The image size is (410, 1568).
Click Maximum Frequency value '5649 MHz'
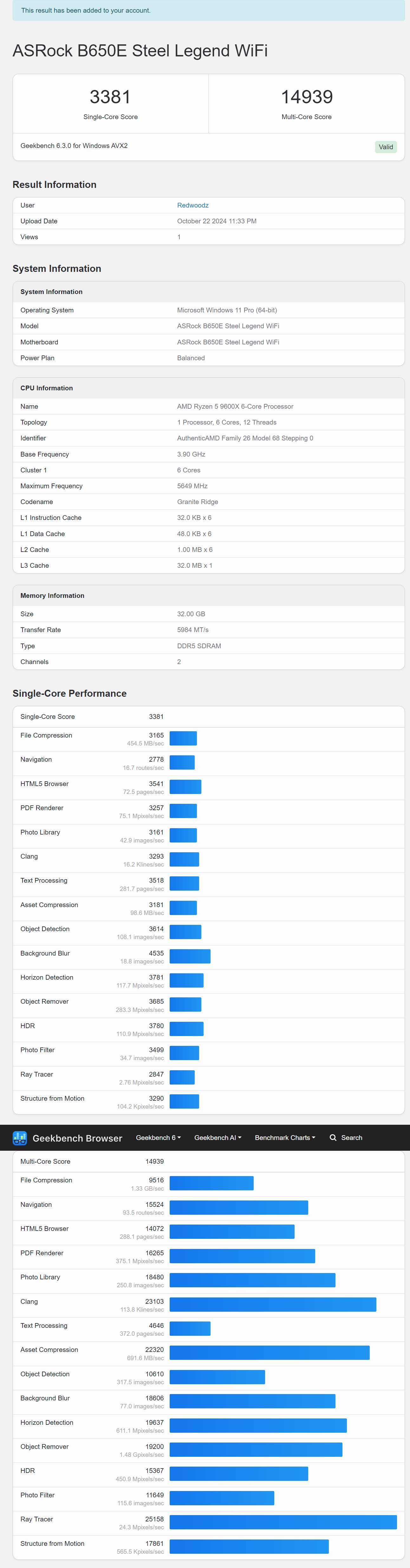[192, 486]
